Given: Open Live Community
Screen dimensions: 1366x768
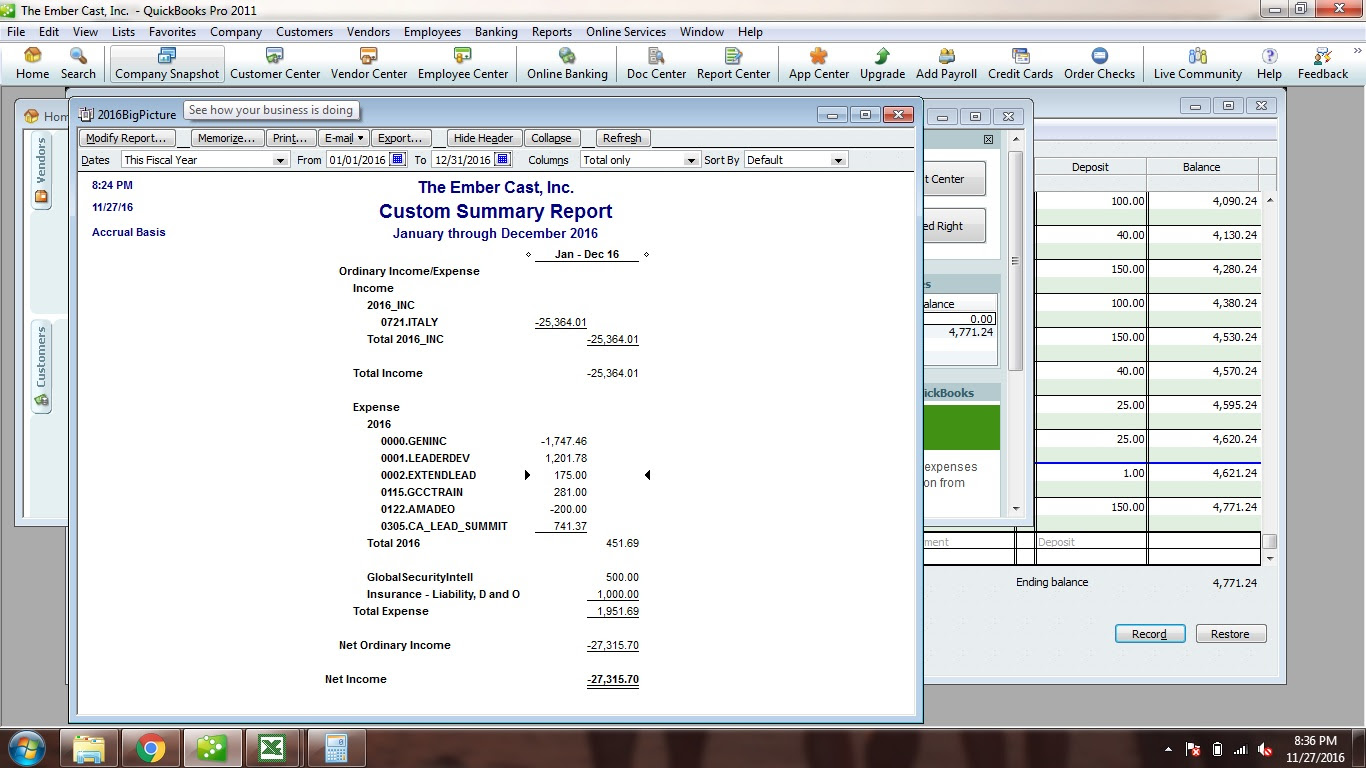Looking at the screenshot, I should 1197,64.
